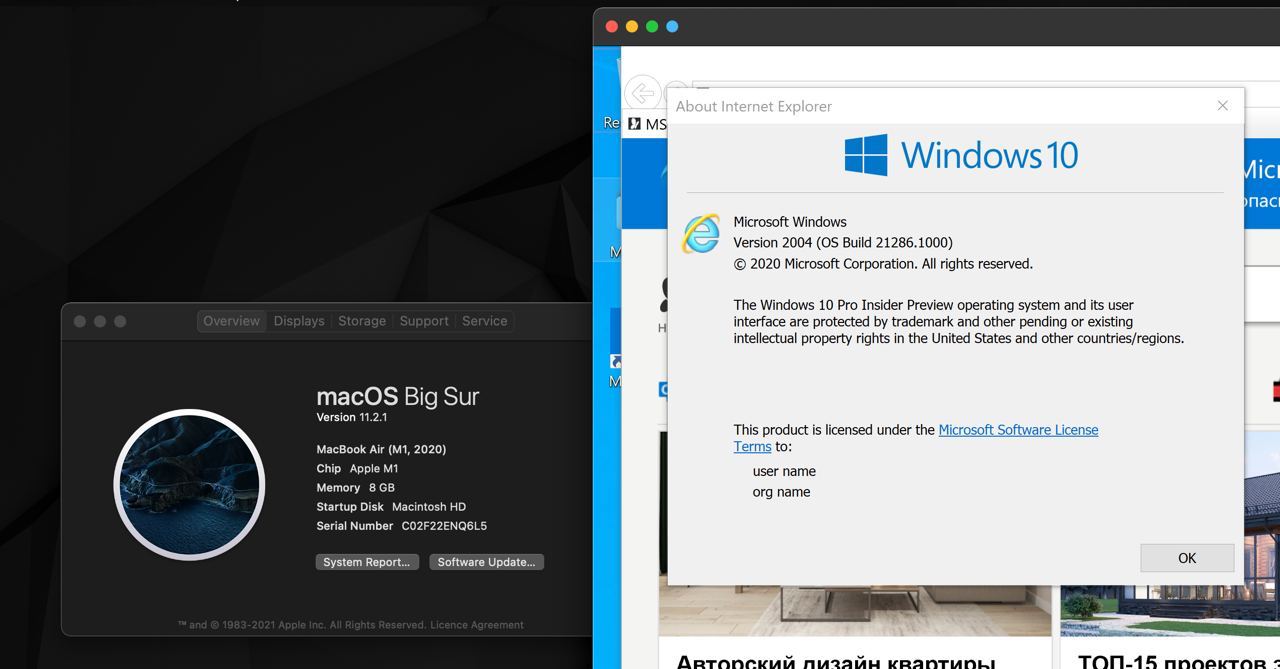The height and width of the screenshot is (669, 1280).
Task: Click the macOS Big Sur title text
Action: (398, 396)
